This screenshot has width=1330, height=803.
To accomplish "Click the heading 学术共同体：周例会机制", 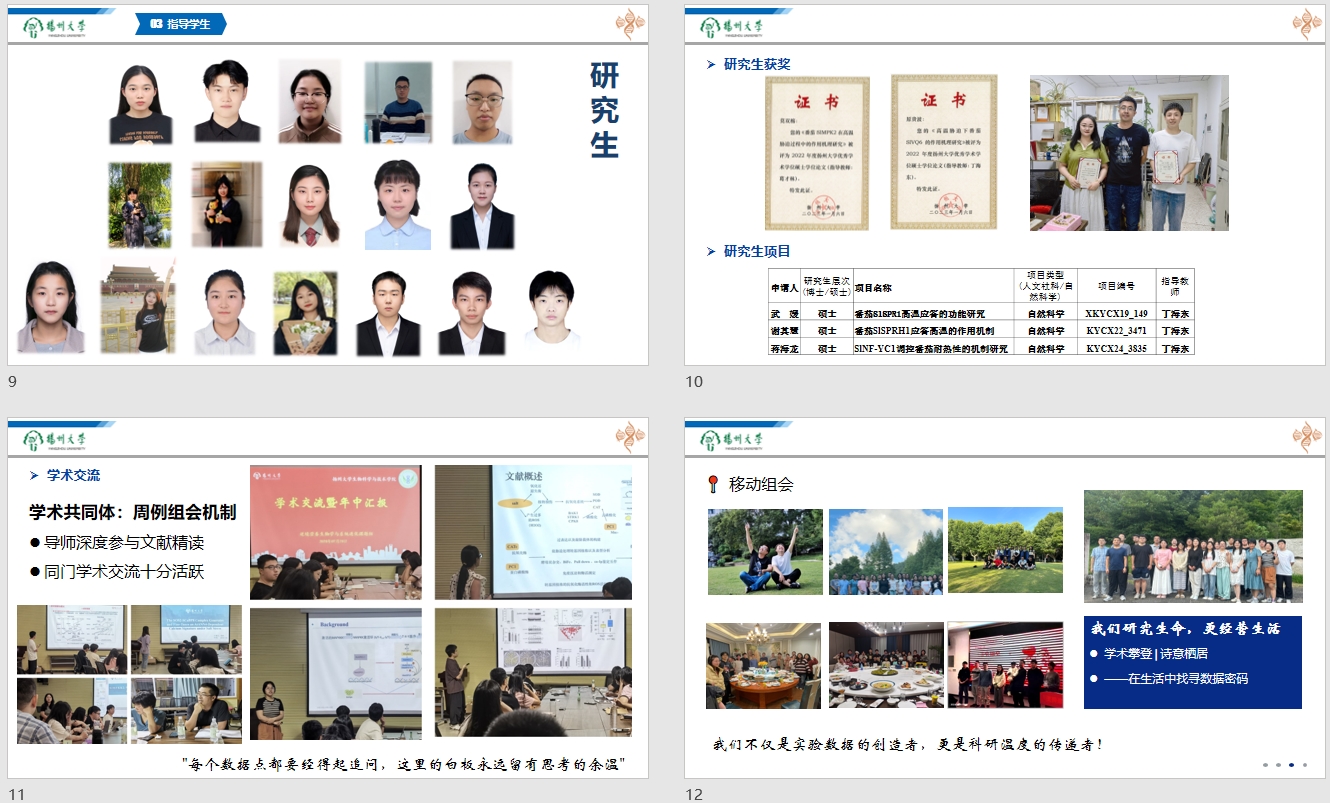I will (x=133, y=512).
